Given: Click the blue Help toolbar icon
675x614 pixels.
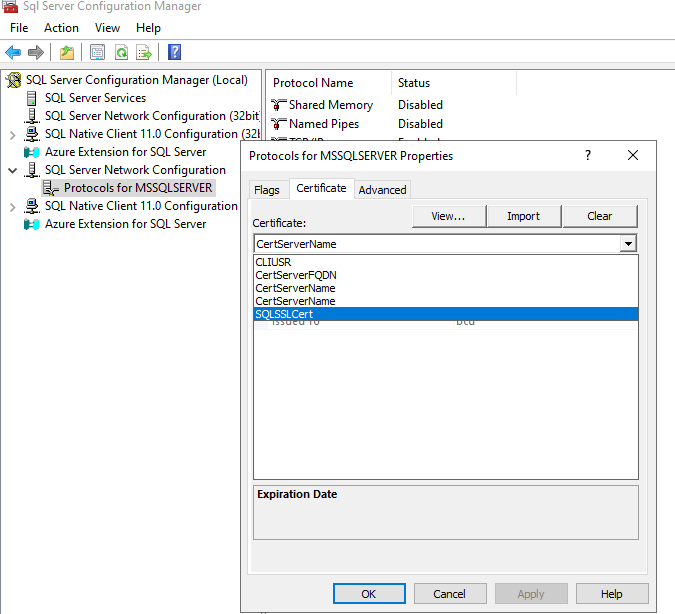Looking at the screenshot, I should click(174, 52).
